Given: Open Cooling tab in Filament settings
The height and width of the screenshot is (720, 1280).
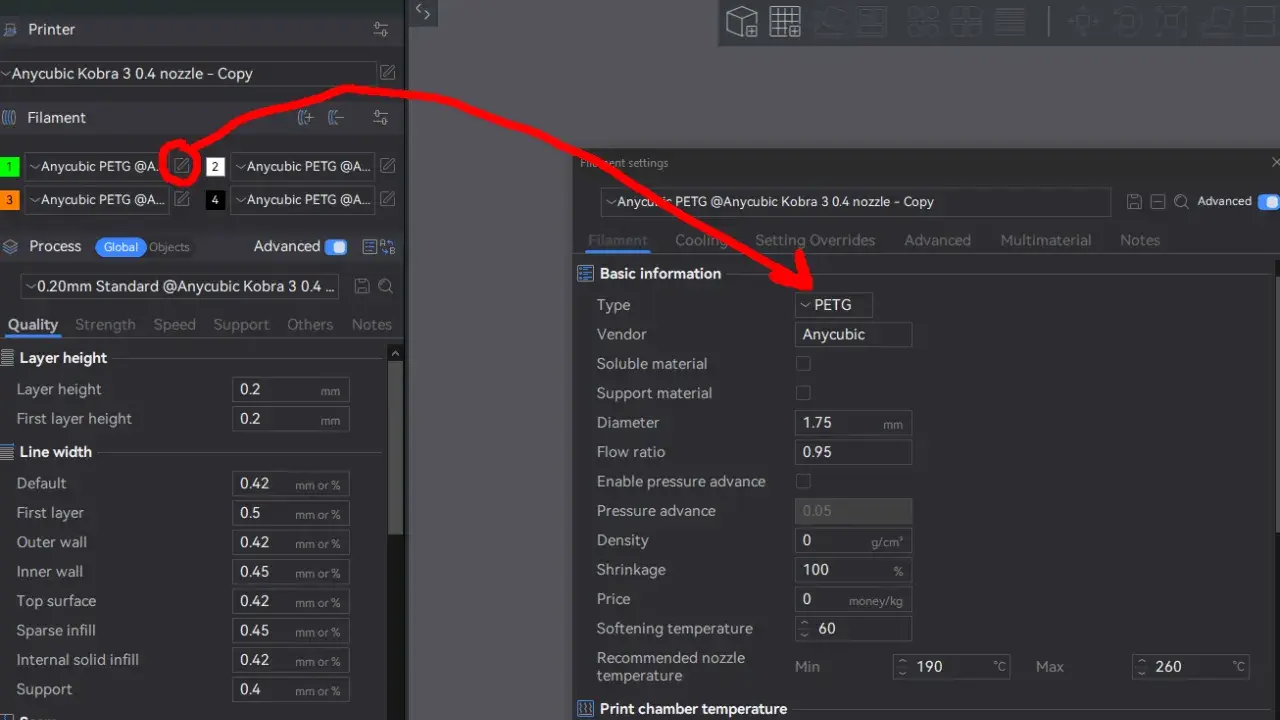Looking at the screenshot, I should (x=701, y=240).
